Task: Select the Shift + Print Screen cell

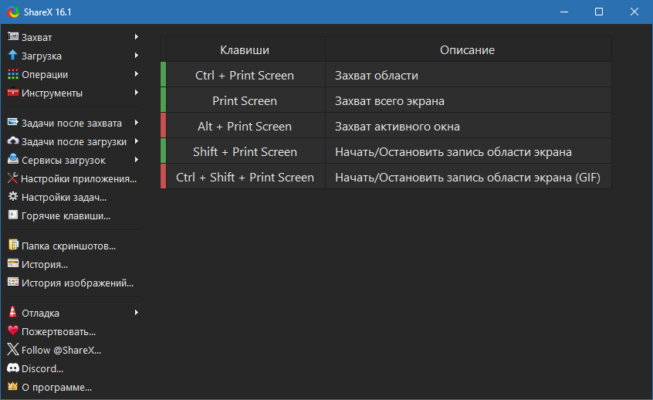Action: point(245,151)
